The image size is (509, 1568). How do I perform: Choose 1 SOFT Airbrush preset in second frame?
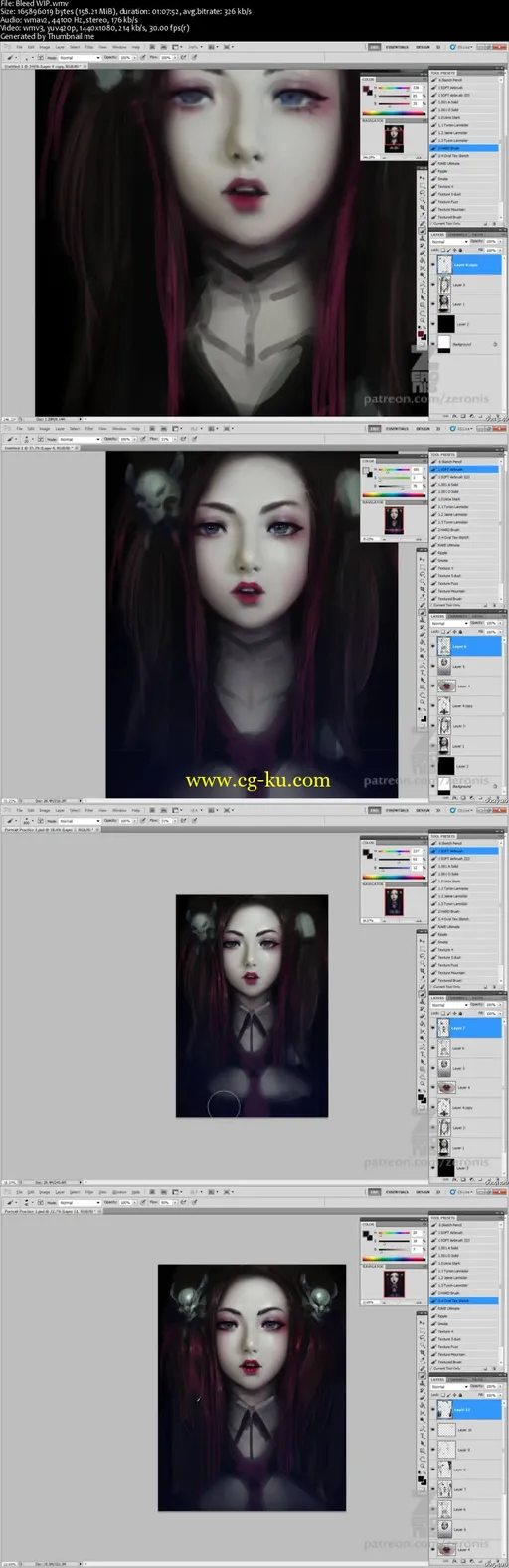click(464, 469)
